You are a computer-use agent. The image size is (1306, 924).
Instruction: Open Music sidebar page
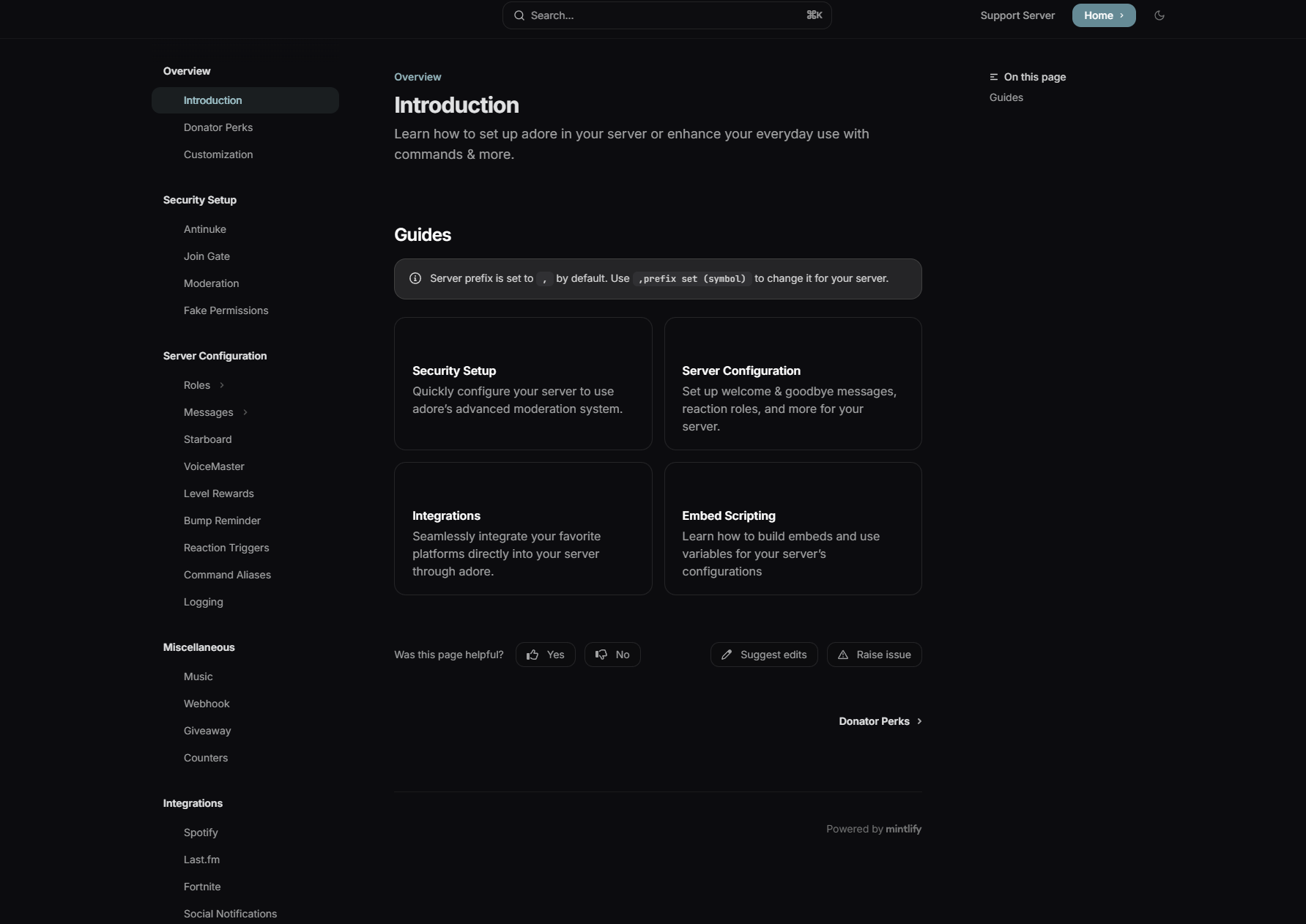point(245,677)
